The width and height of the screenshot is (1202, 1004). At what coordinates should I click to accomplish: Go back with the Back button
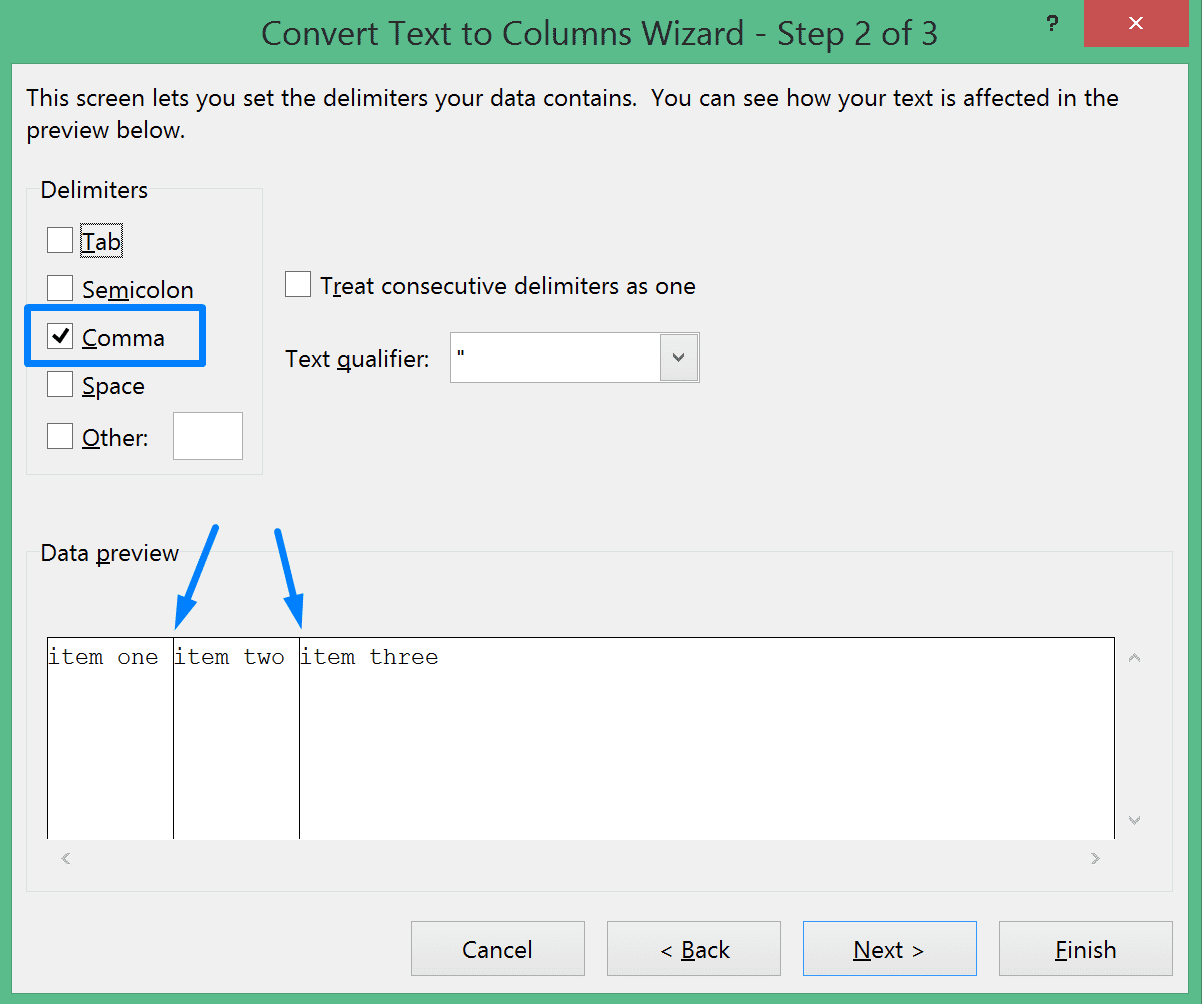click(693, 948)
